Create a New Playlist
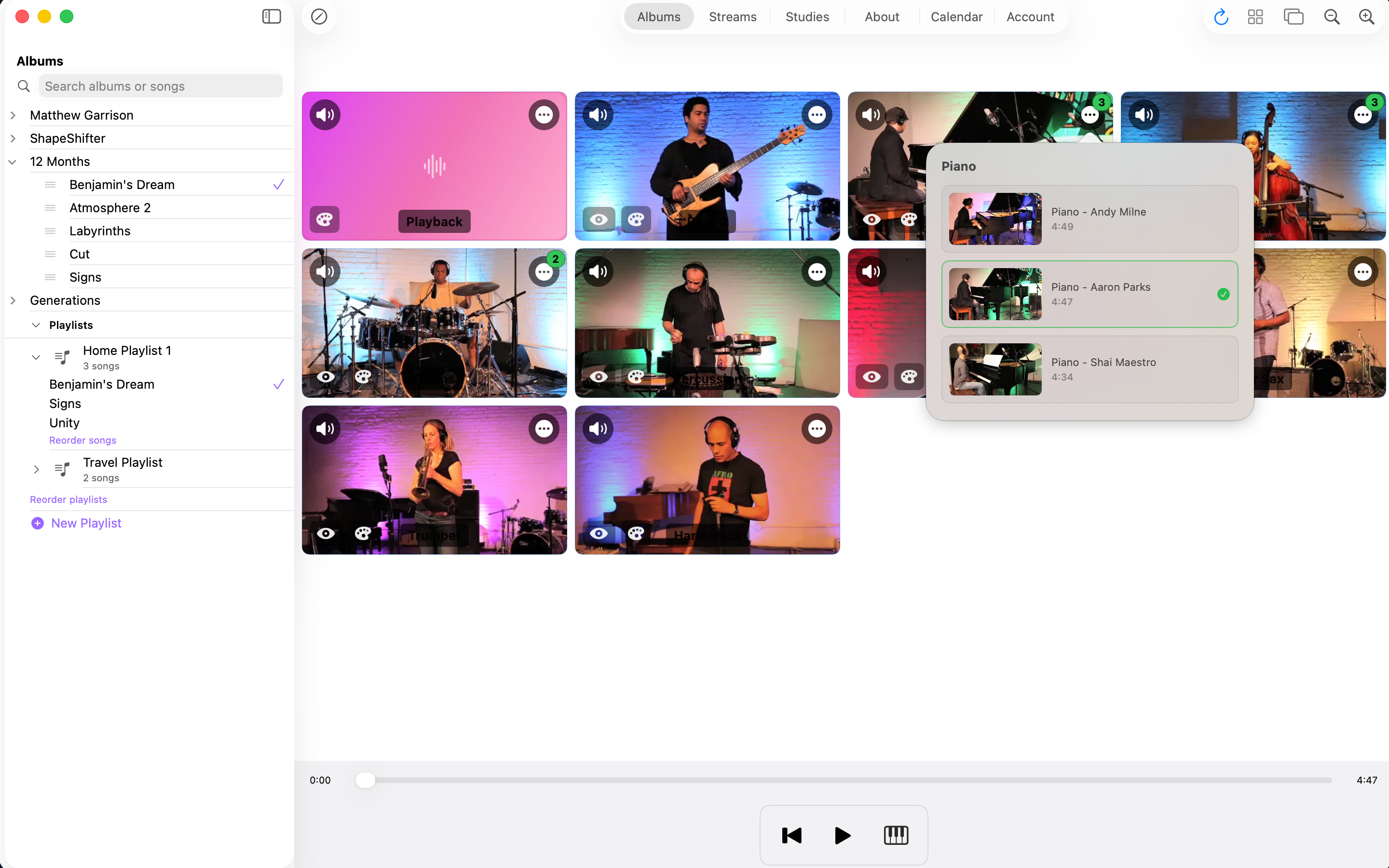 coord(76,523)
